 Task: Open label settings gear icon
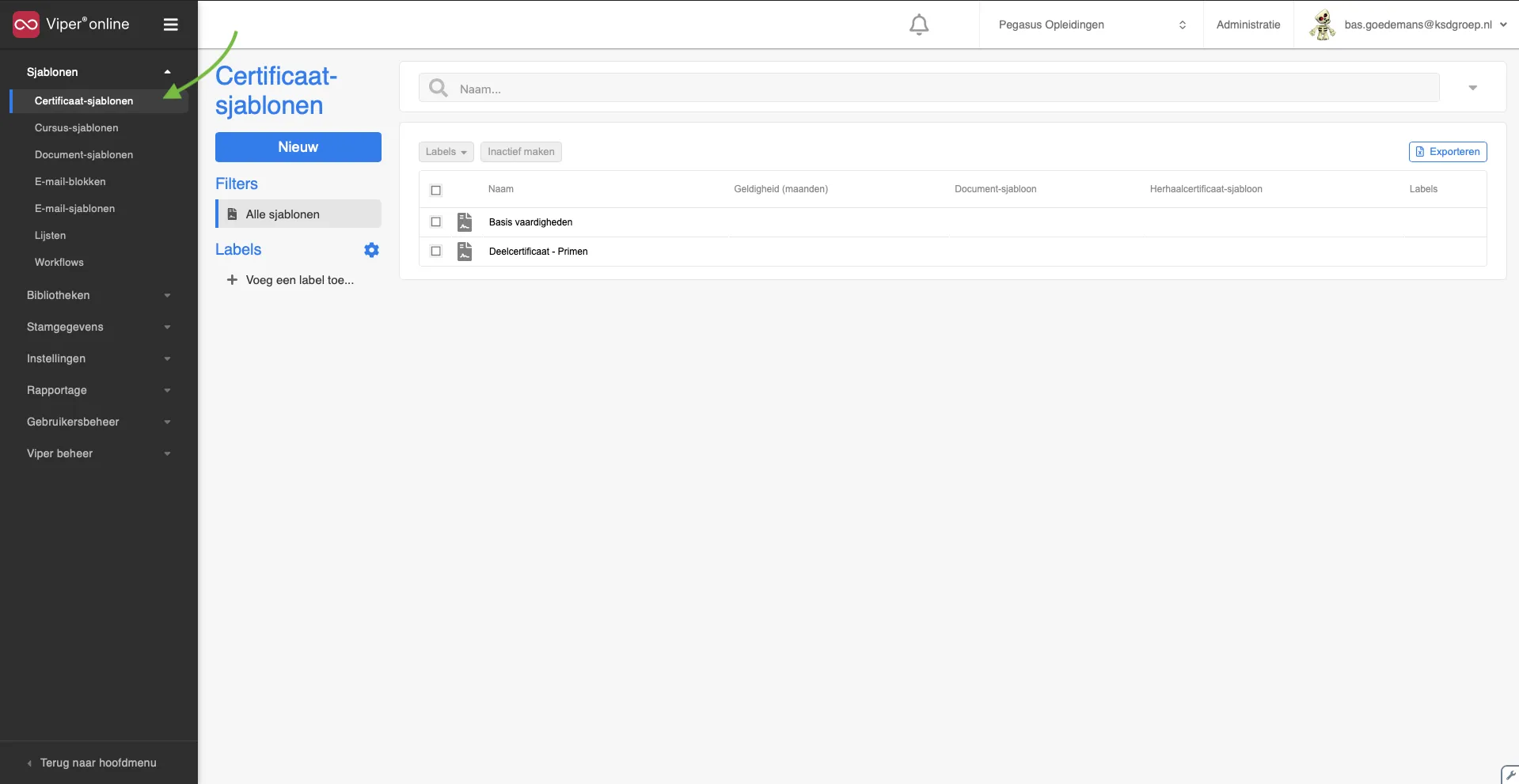coord(371,250)
